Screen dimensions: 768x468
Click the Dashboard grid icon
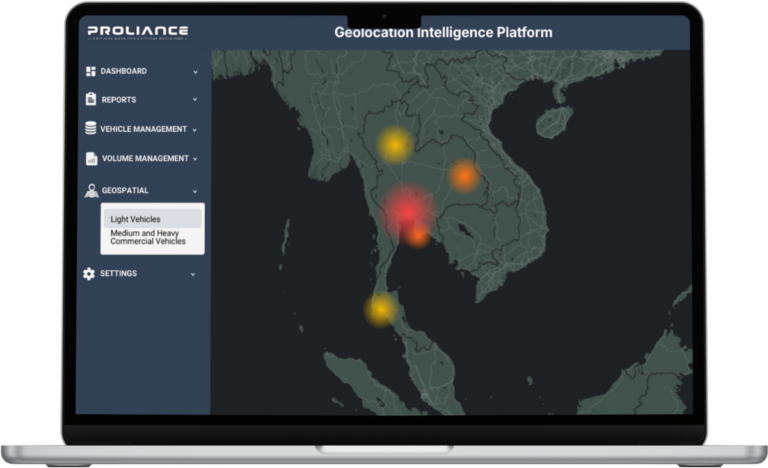(x=91, y=72)
